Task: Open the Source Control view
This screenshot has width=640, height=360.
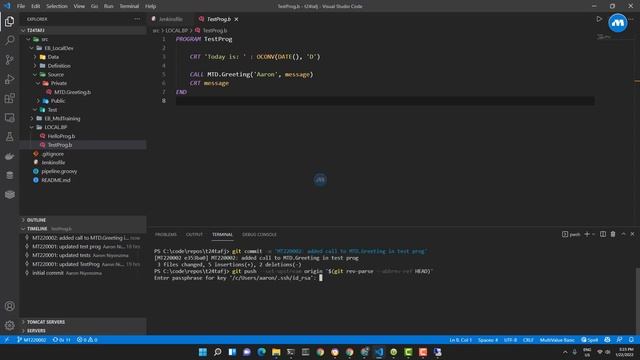Action: tap(9, 60)
